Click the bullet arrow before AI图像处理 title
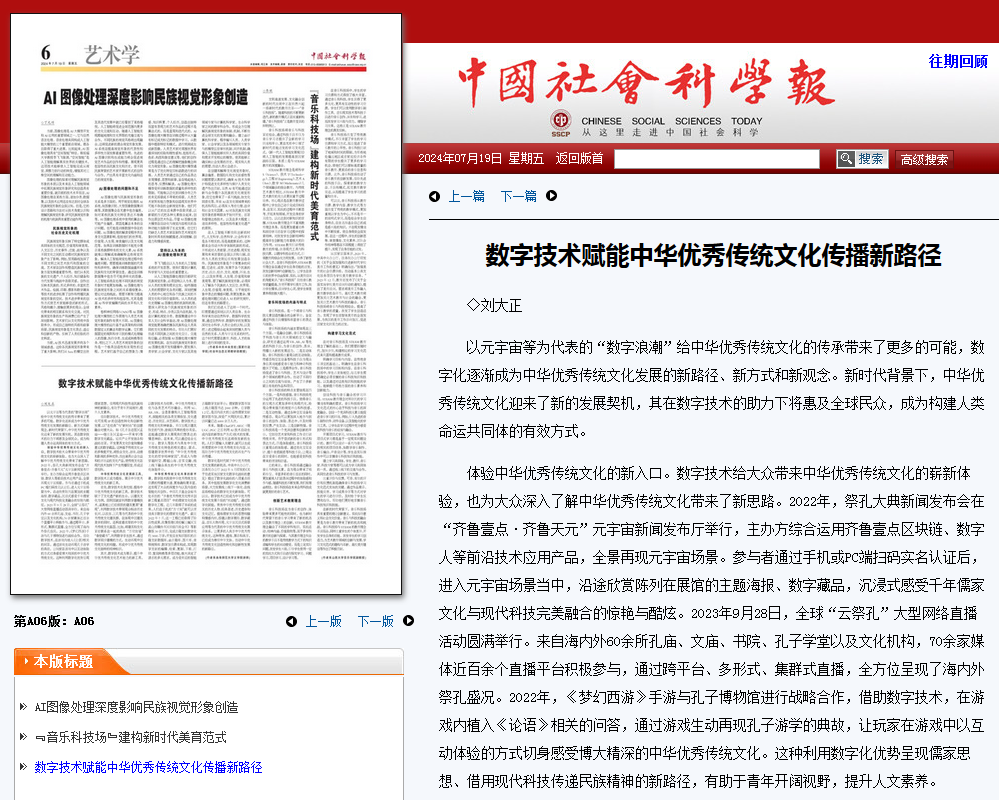Screen dimensions: 999x800 23,707
